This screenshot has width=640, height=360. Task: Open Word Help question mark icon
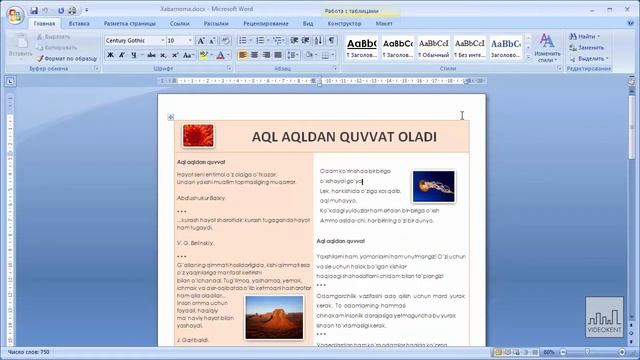point(631,23)
